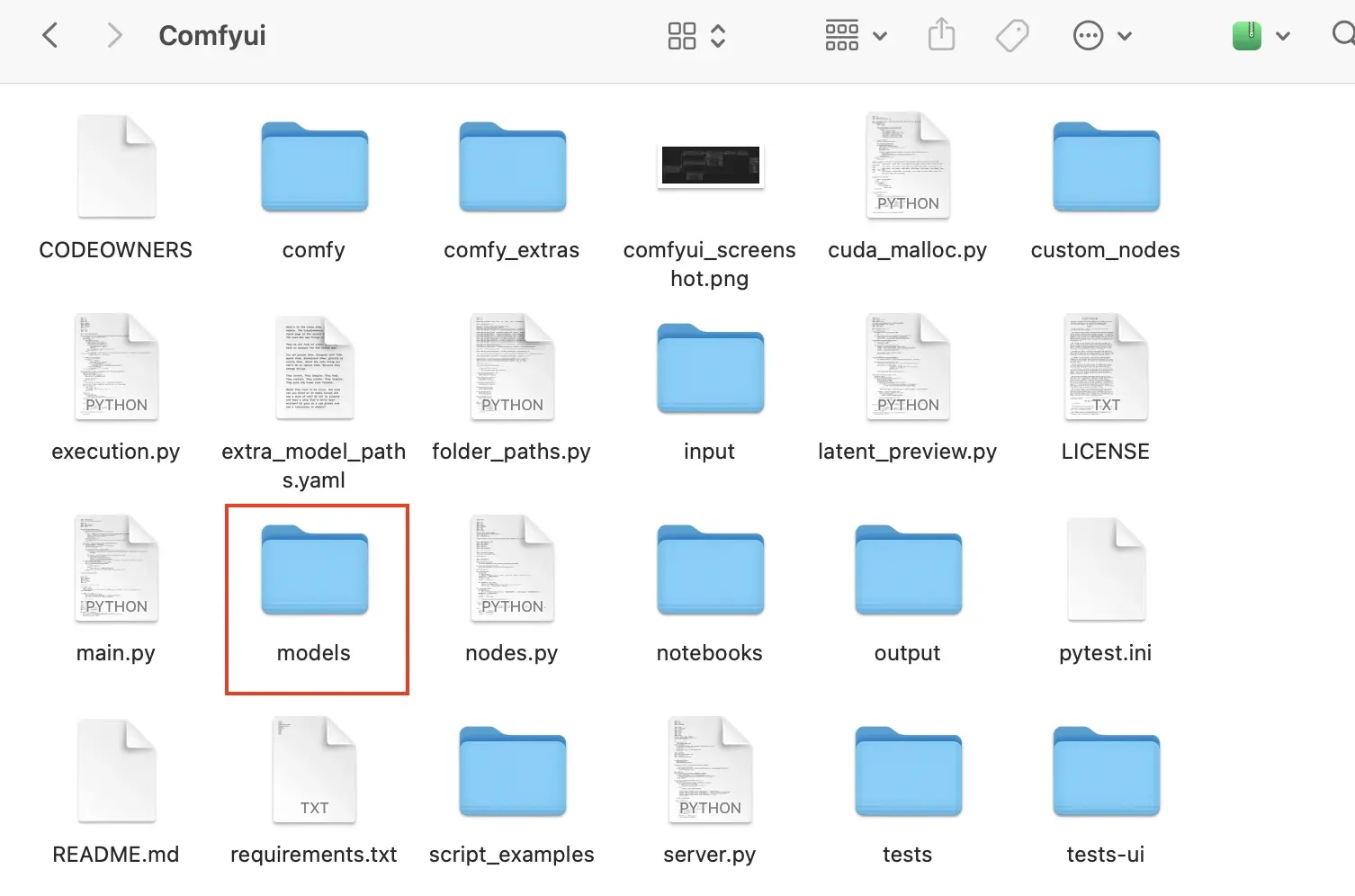The width and height of the screenshot is (1355, 896).
Task: Select the custom_nodes folder icon
Action: coord(1106,167)
